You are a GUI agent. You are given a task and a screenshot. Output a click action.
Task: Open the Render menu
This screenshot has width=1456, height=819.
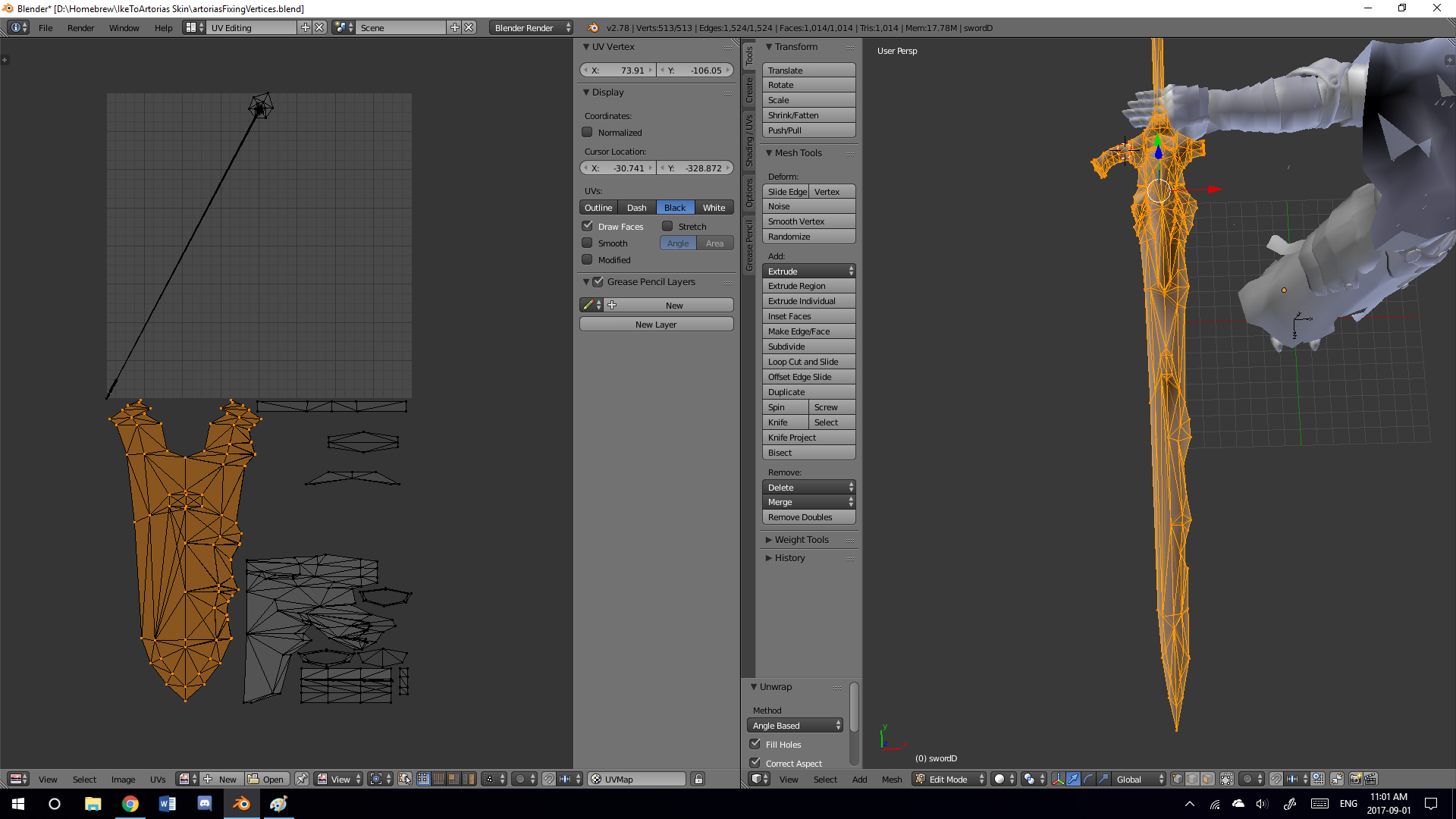pos(80,27)
